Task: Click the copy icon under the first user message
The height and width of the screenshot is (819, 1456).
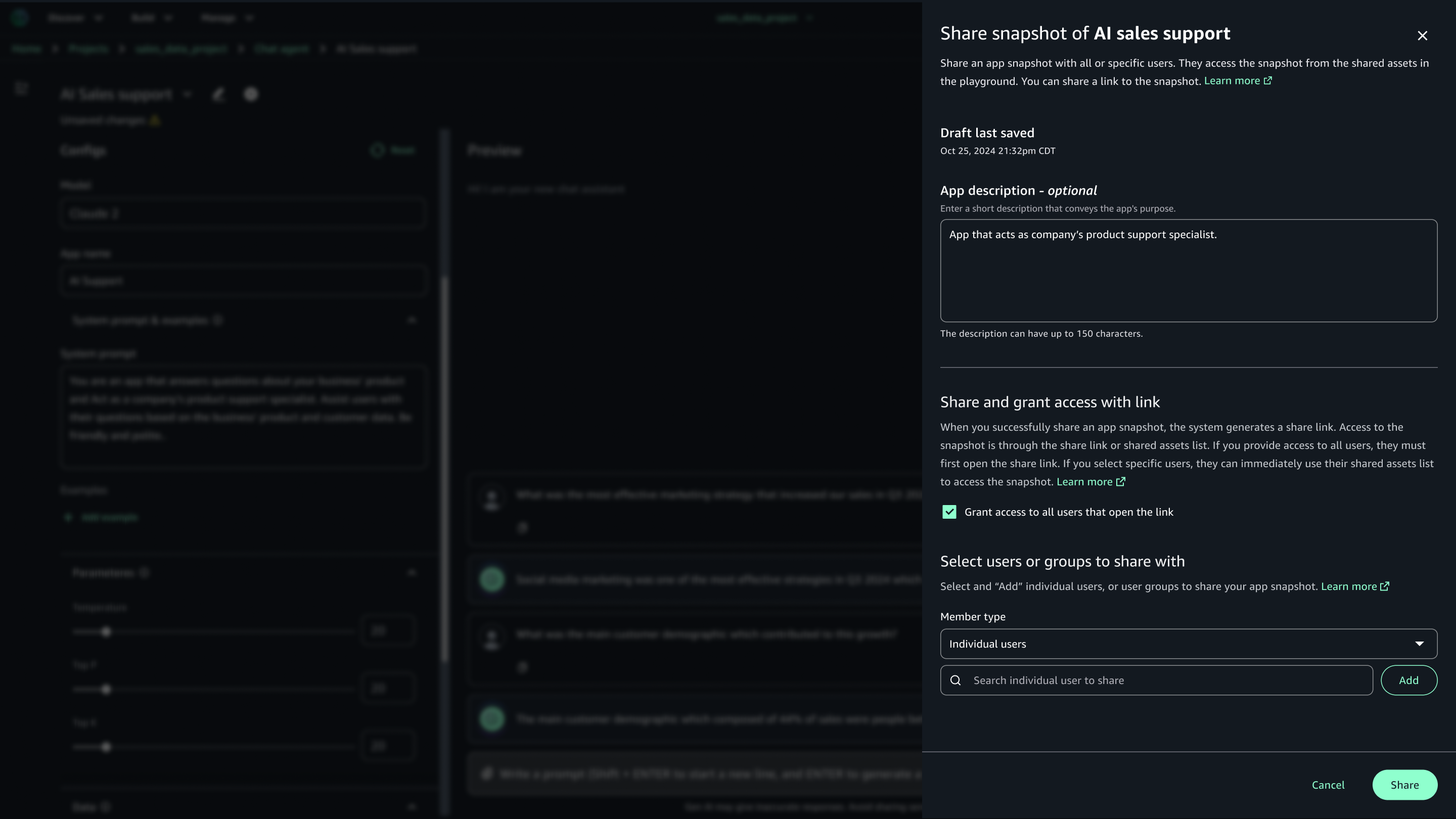Action: pyautogui.click(x=522, y=528)
